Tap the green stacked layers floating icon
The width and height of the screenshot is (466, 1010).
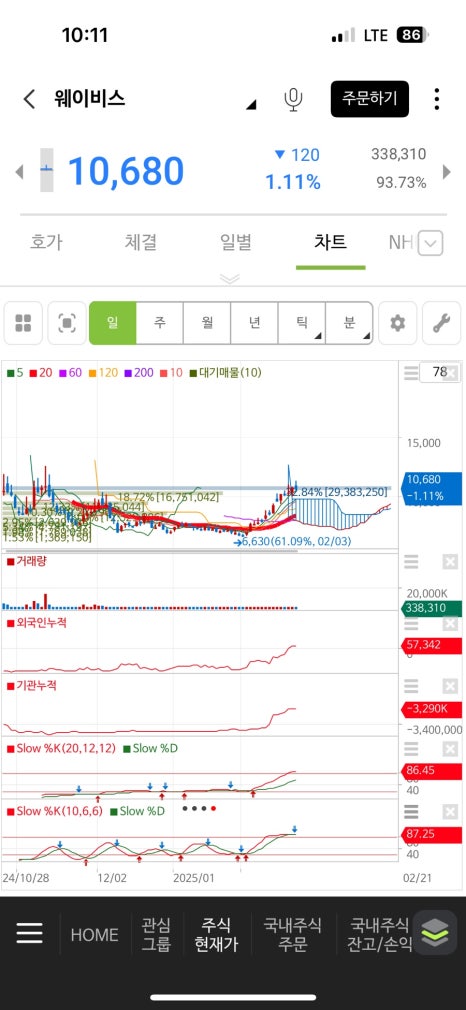click(x=435, y=931)
